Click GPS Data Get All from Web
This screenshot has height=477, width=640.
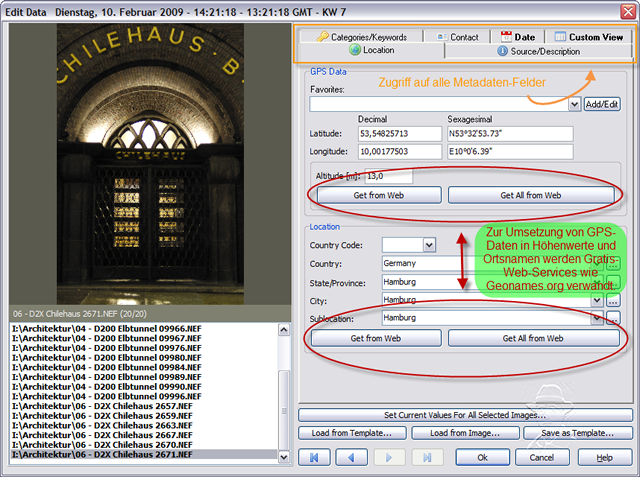[x=531, y=195]
